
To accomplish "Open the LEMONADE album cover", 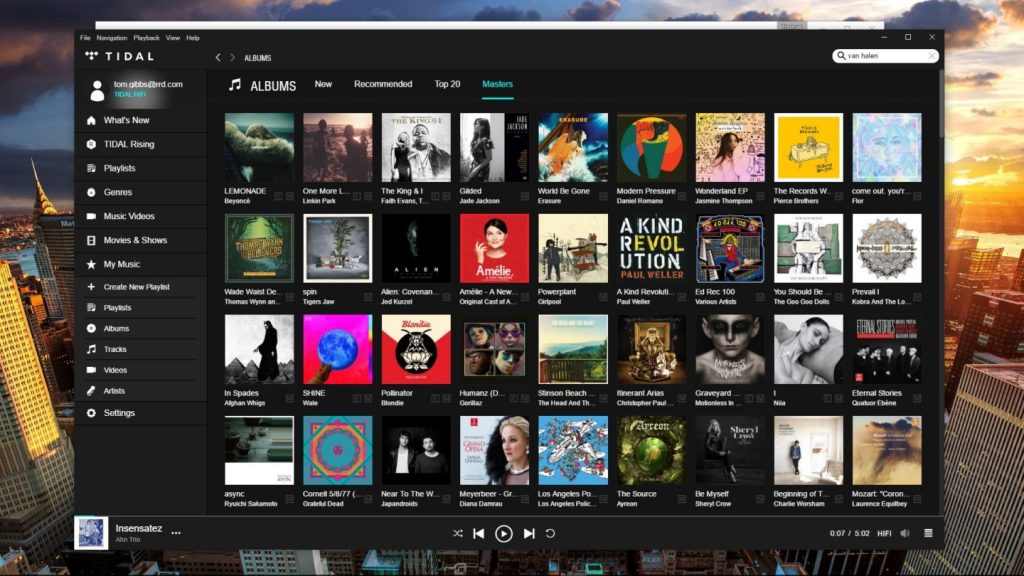I will tap(259, 148).
